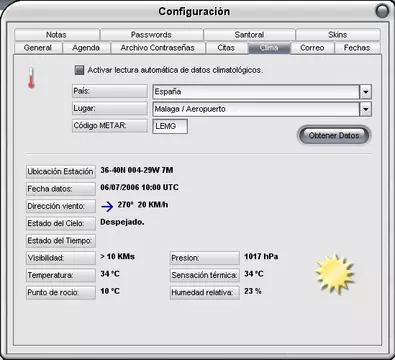
Task: Expand the País dropdown arrow
Action: tap(366, 92)
